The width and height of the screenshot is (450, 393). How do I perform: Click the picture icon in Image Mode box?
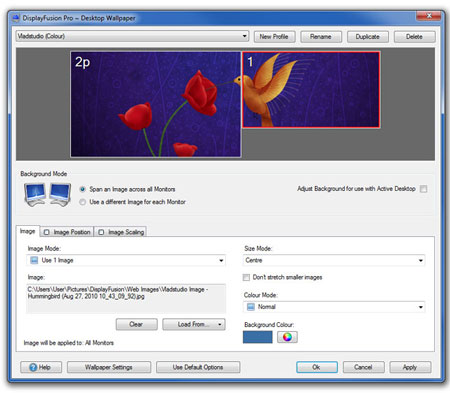tap(34, 260)
